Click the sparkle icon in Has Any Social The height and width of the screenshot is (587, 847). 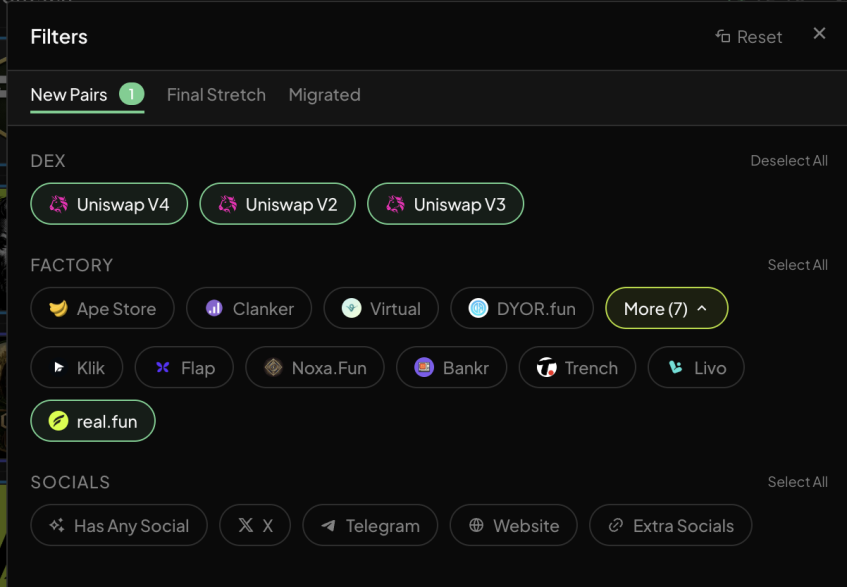[x=57, y=525]
